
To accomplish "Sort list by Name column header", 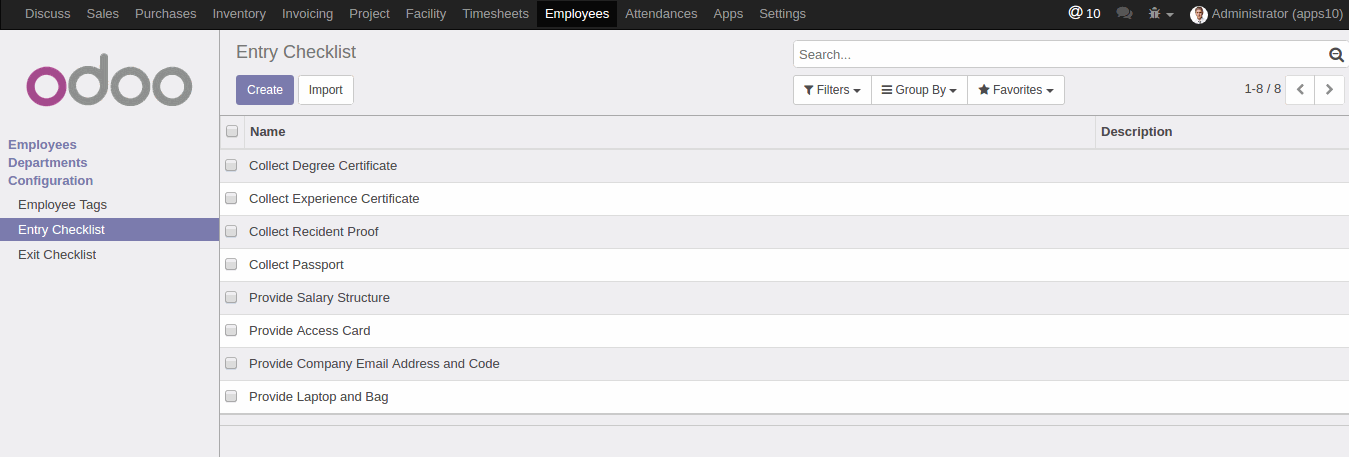I will click(x=267, y=132).
